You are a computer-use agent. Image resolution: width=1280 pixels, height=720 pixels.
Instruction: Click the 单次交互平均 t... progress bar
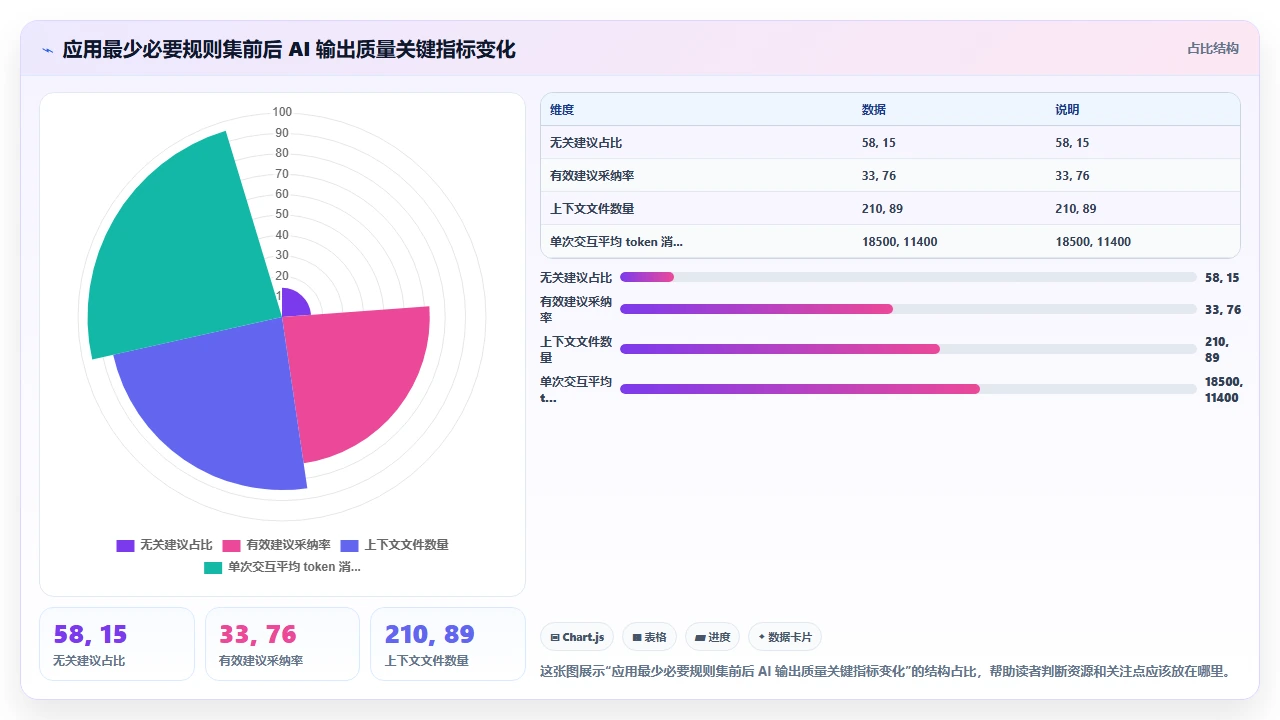click(908, 389)
